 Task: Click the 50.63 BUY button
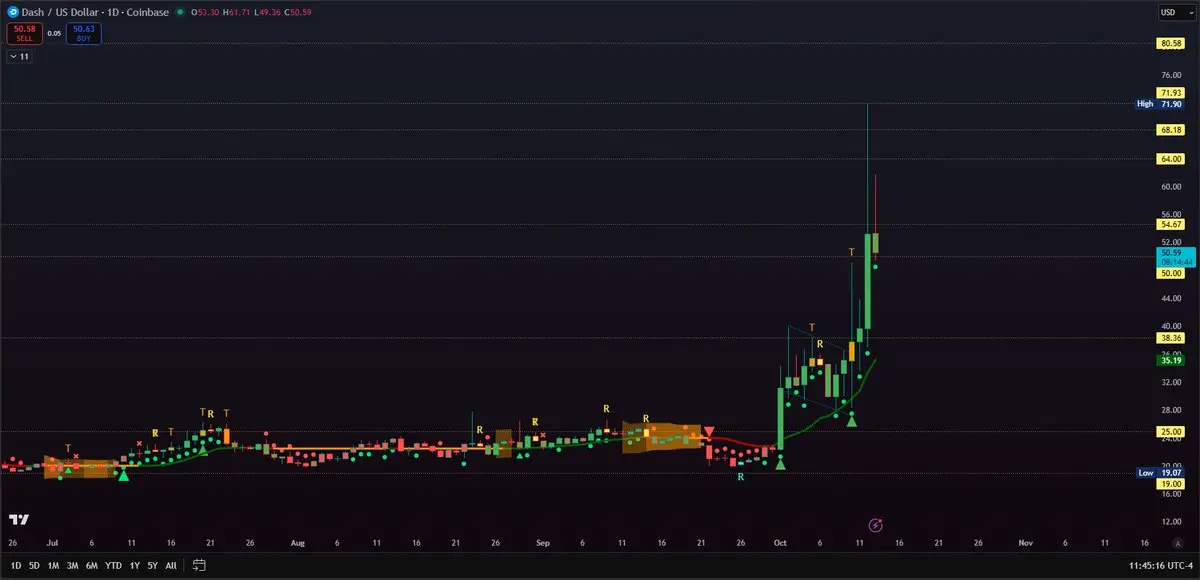point(83,33)
